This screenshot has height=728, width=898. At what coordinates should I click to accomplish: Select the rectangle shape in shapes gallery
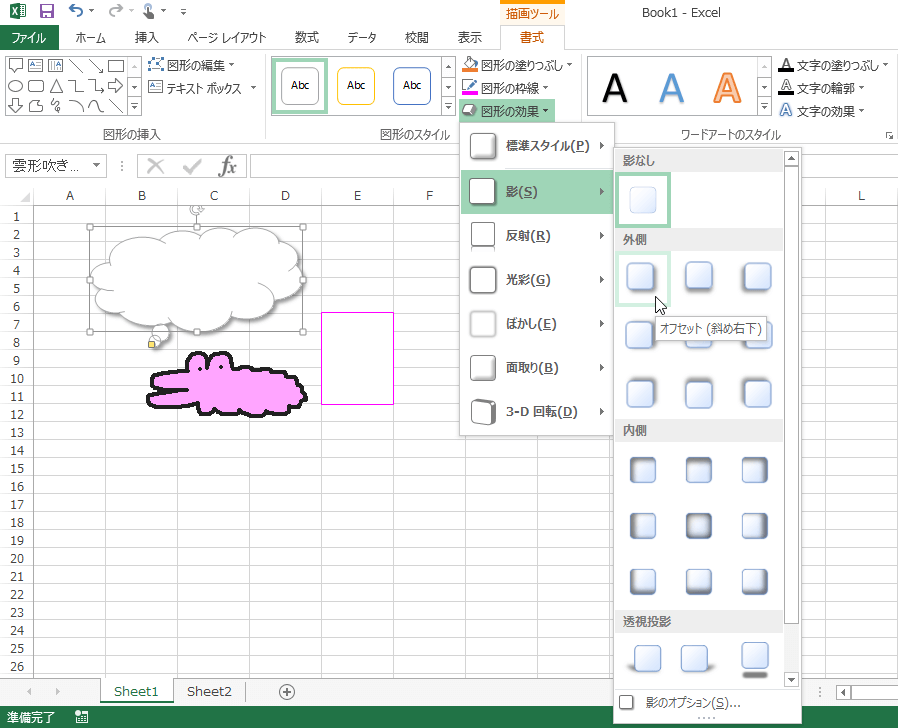[116, 65]
